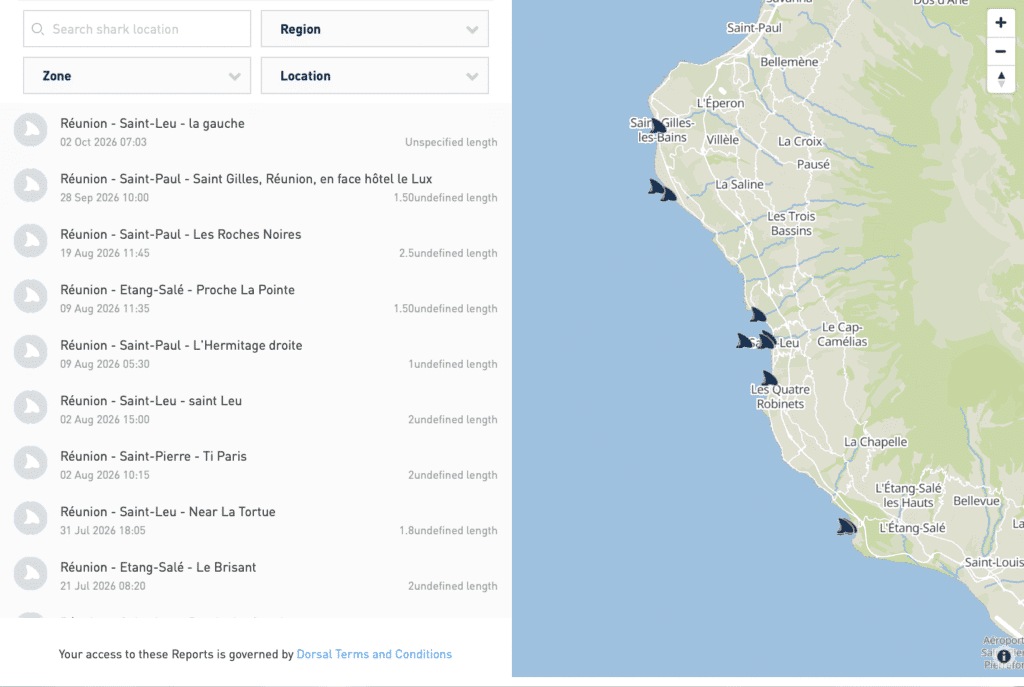Open the Region dropdown
The width and height of the screenshot is (1024, 687).
375,29
